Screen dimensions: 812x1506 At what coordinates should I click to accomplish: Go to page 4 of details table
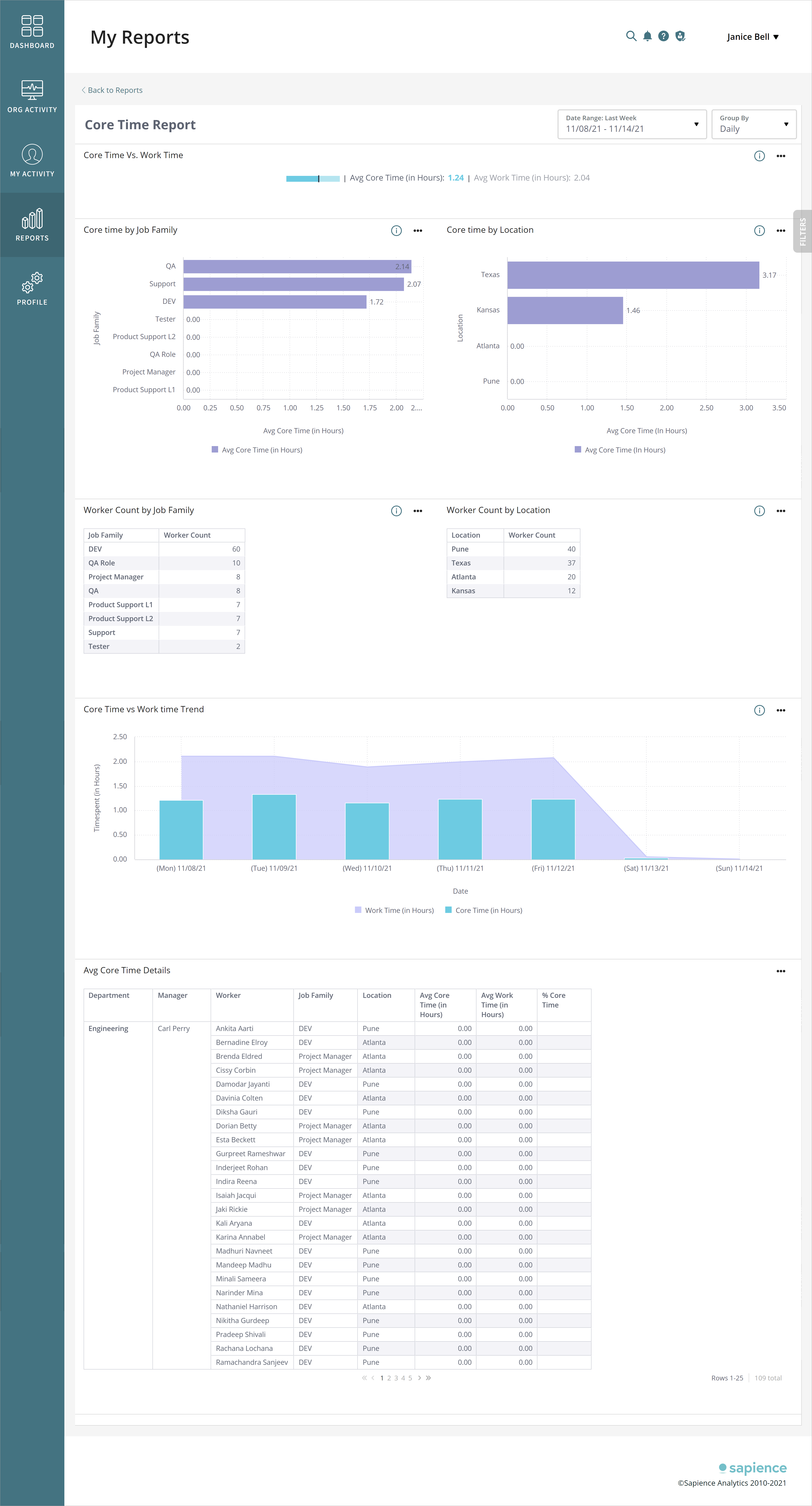click(403, 1378)
